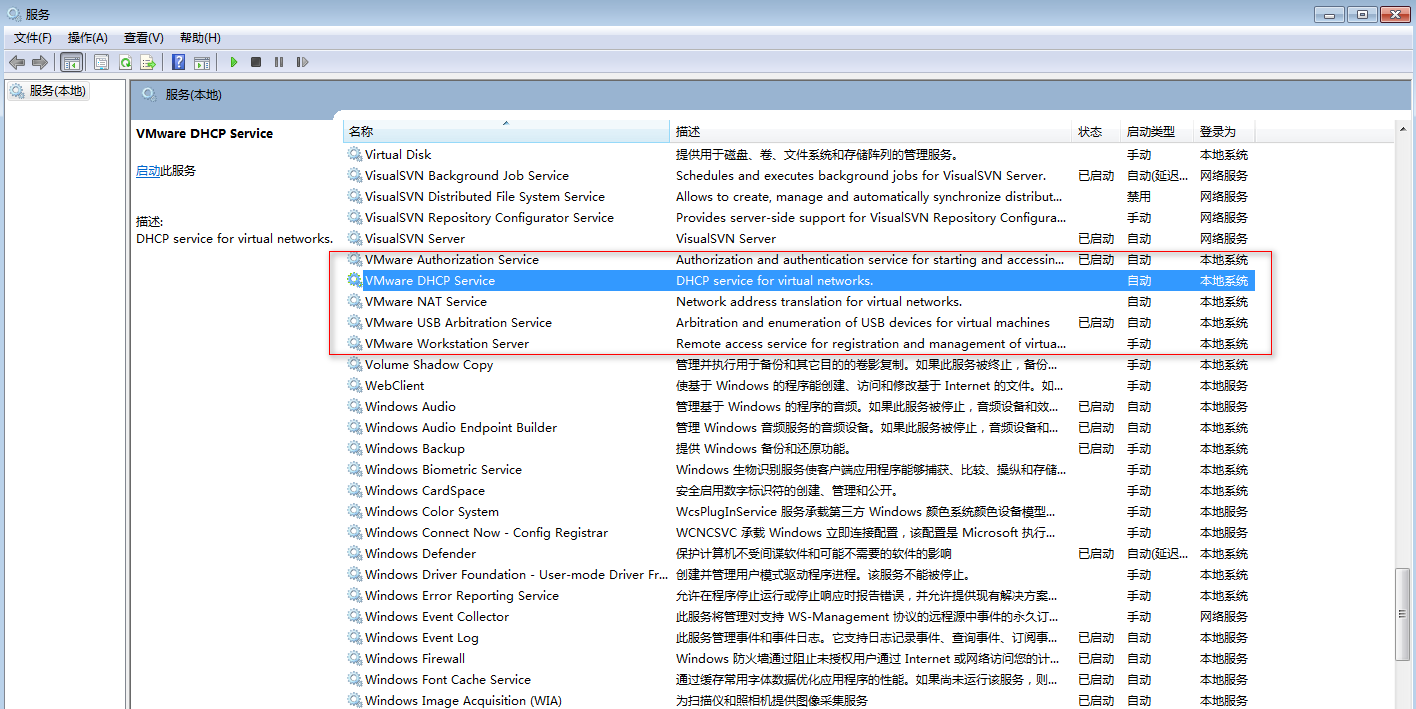Refresh the services list via toolbar icon
This screenshot has height=709, width=1416.
125,62
